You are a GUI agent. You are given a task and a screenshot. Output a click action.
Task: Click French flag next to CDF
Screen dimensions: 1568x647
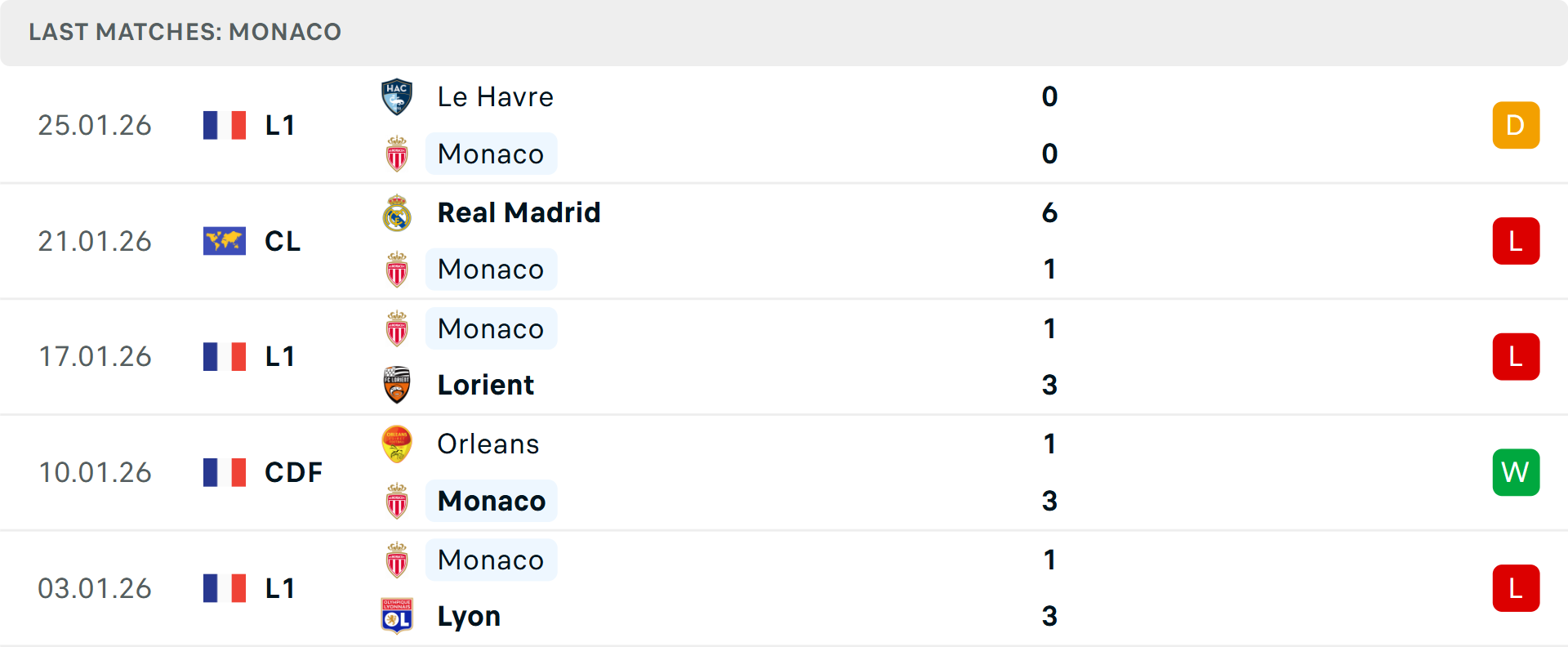click(225, 472)
